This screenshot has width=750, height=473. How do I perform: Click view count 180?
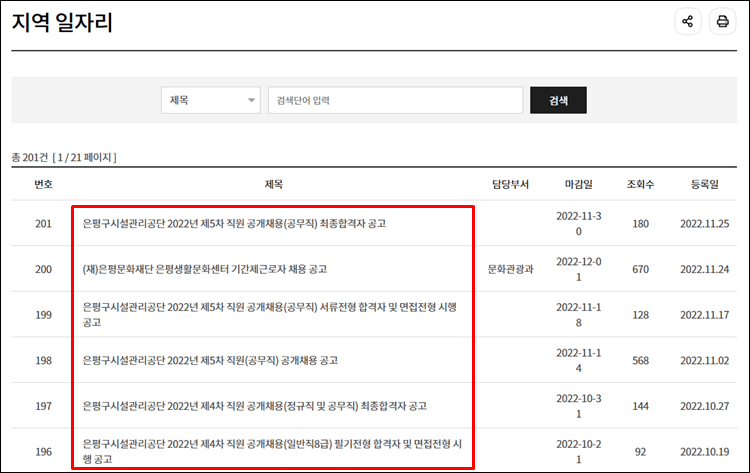point(640,224)
